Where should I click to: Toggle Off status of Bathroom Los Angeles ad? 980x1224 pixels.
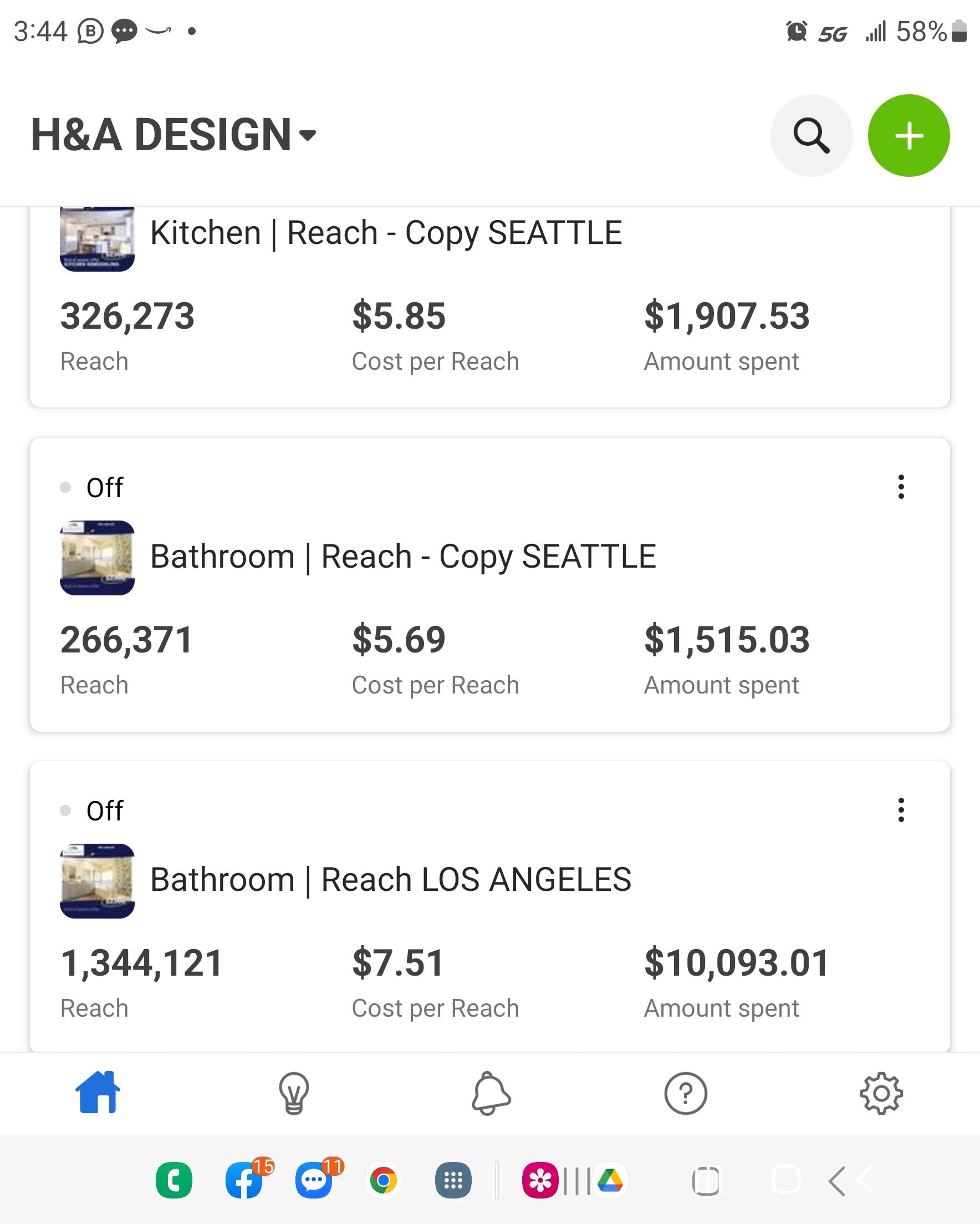(92, 810)
